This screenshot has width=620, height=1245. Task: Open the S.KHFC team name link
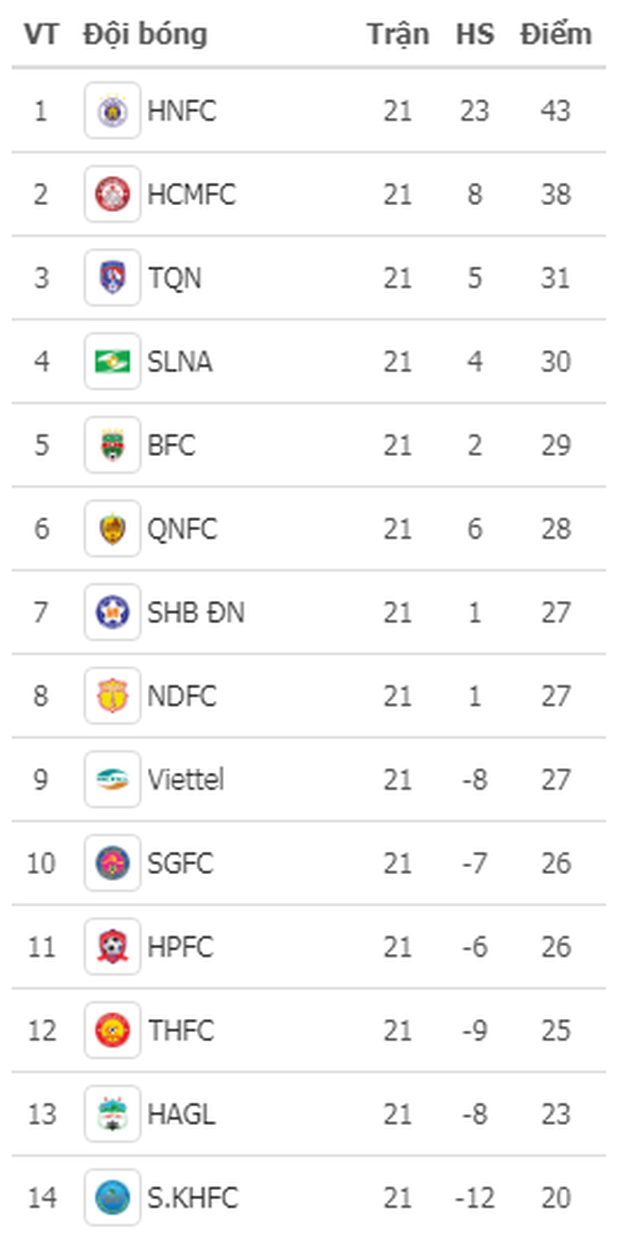pyautogui.click(x=193, y=1197)
